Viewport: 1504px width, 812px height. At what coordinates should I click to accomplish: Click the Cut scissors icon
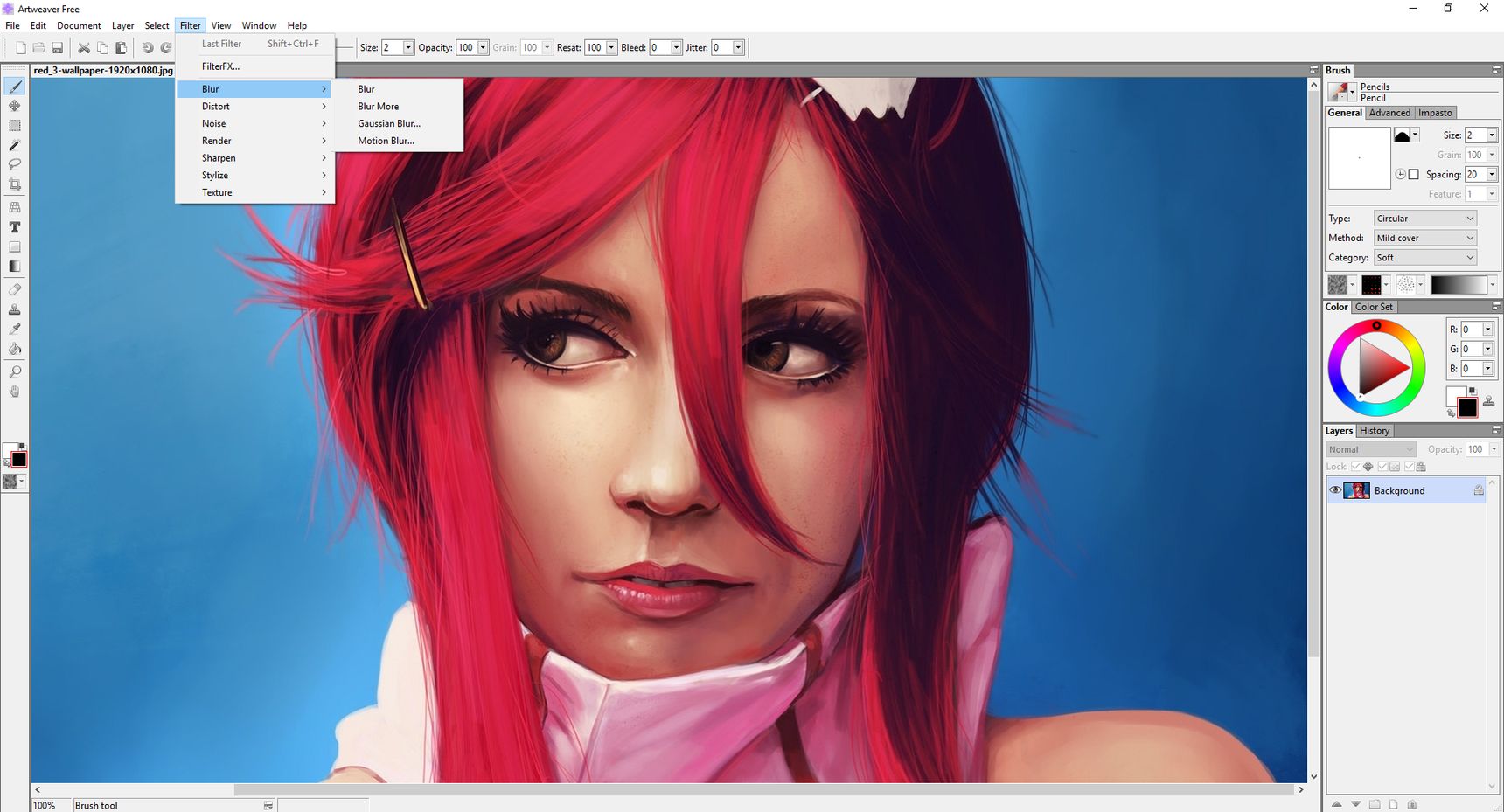coord(84,48)
